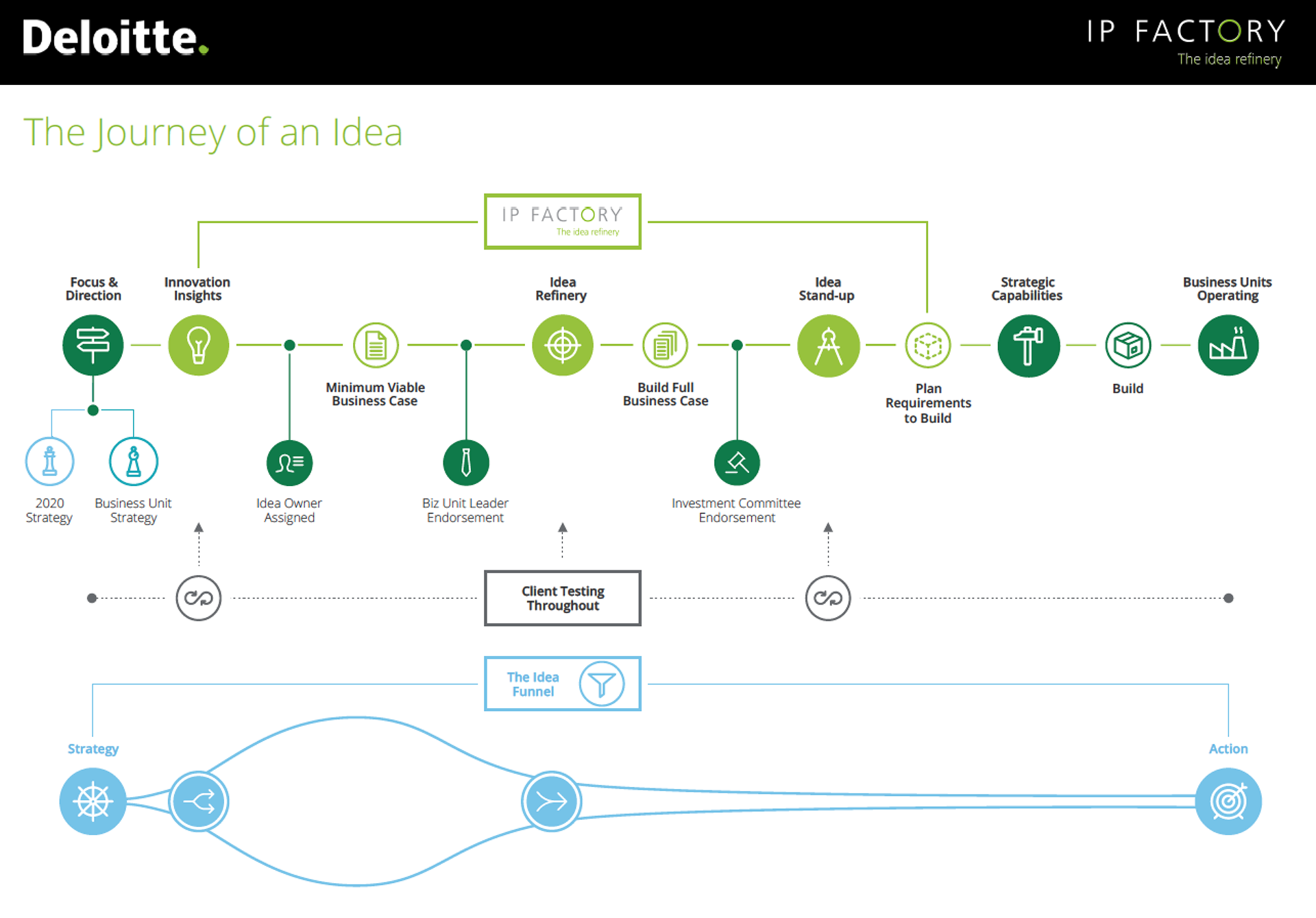This screenshot has height=918, width=1316.
Task: Click the Focus & Direction signpost icon
Action: coord(93,345)
